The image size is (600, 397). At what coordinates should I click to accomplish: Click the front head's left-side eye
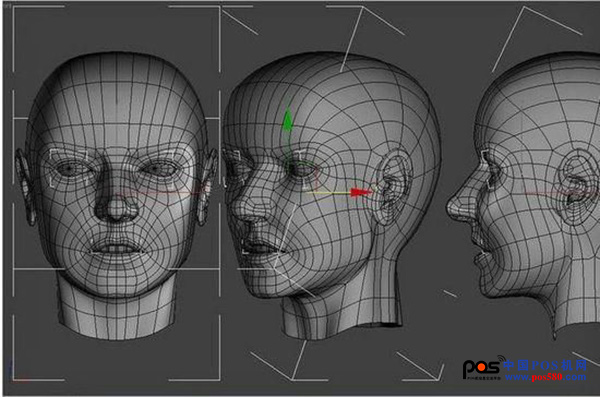pyautogui.click(x=70, y=168)
